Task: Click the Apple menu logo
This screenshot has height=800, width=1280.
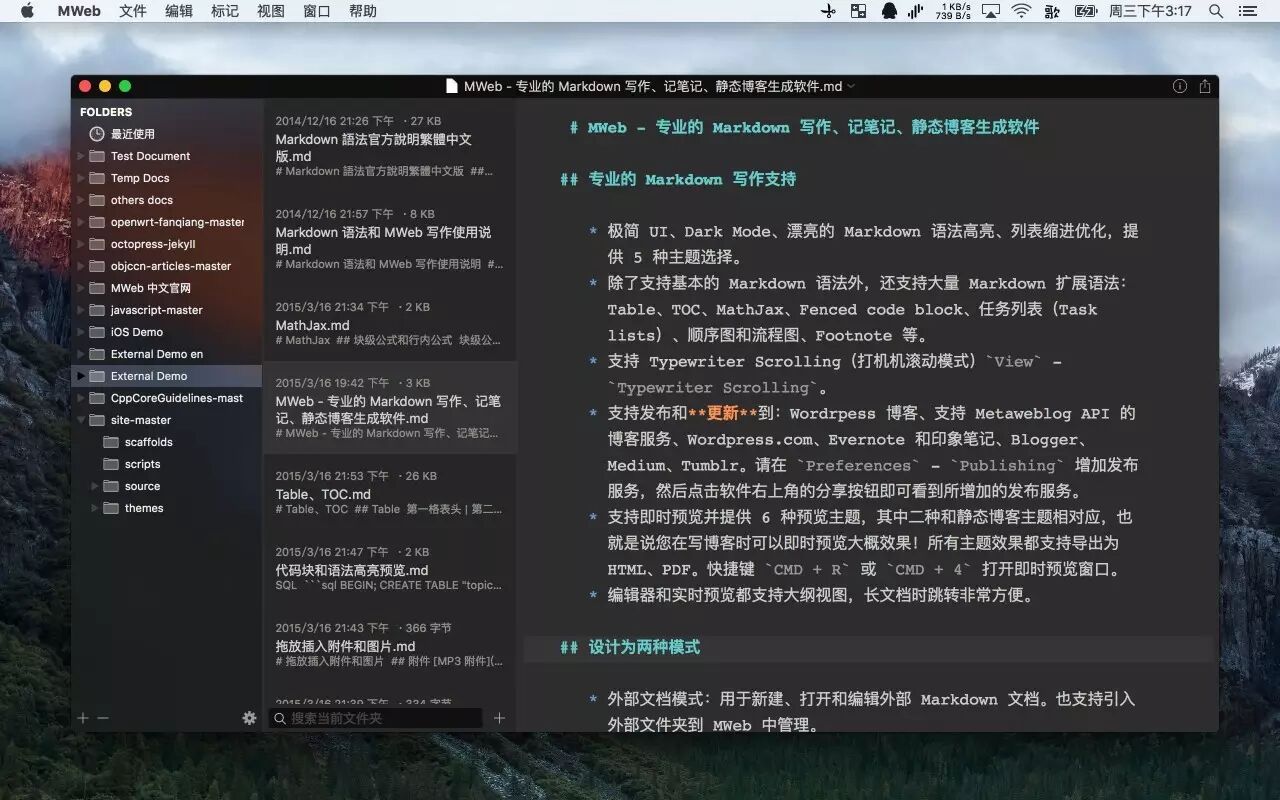Action: pos(27,11)
